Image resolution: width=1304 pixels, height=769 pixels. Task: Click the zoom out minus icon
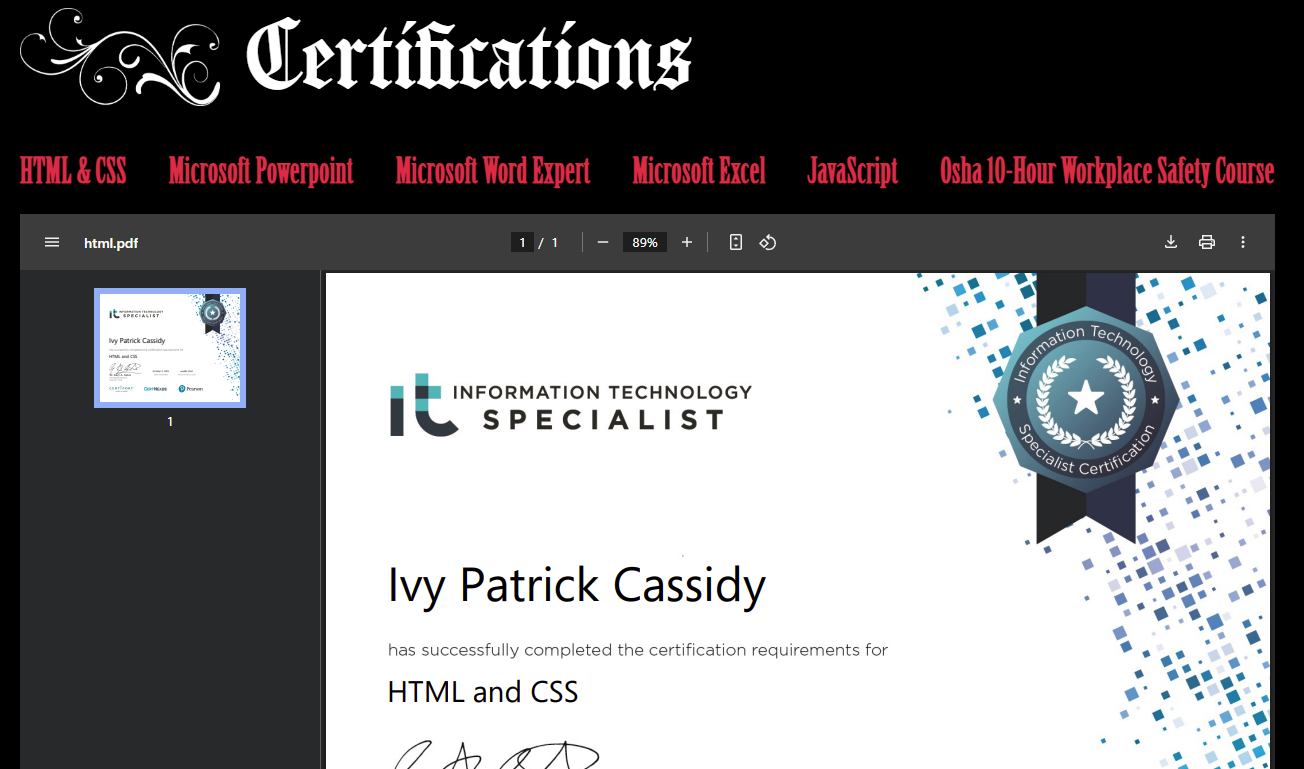pyautogui.click(x=603, y=242)
